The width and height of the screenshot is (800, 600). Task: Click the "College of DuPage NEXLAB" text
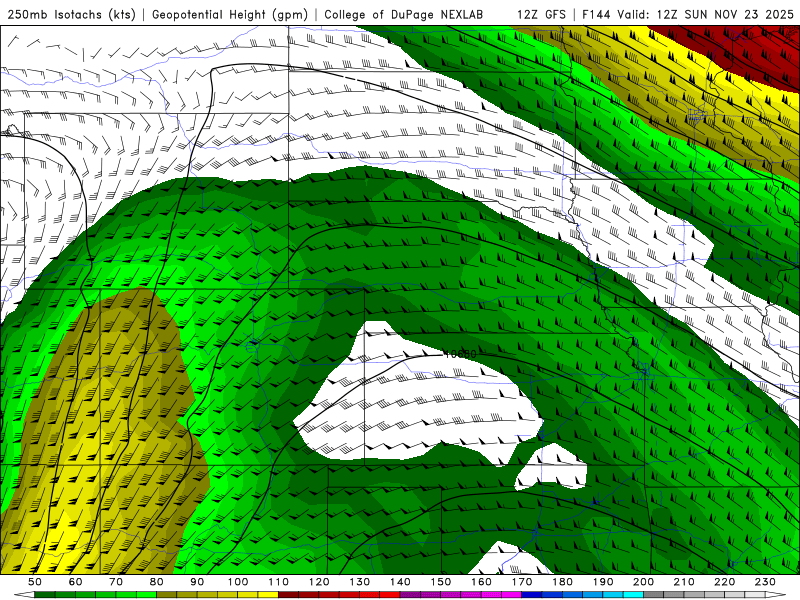[x=403, y=14]
